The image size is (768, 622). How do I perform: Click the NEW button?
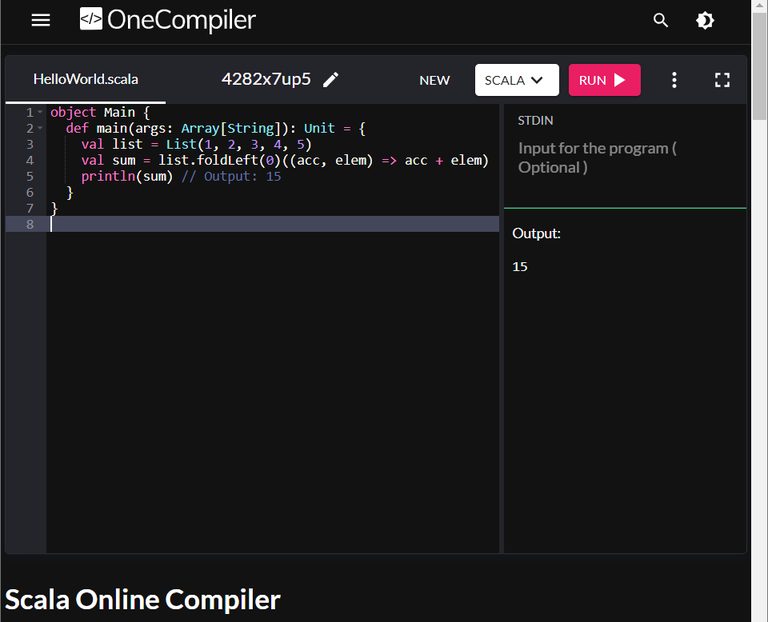434,80
